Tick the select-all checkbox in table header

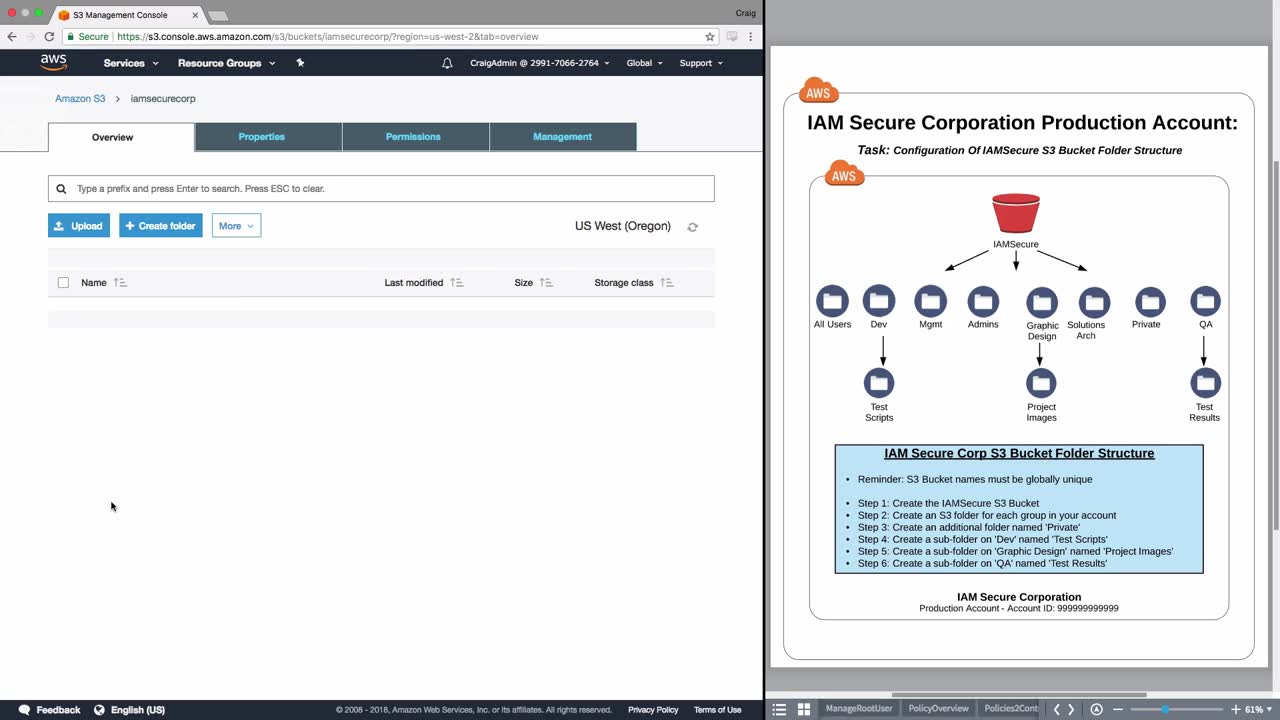pyautogui.click(x=63, y=283)
